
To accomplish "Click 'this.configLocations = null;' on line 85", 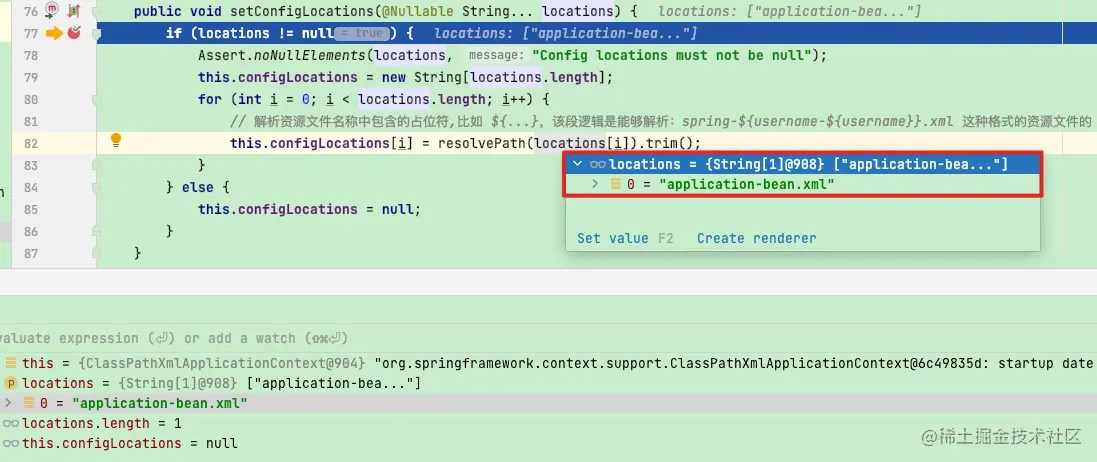I will click(x=309, y=209).
